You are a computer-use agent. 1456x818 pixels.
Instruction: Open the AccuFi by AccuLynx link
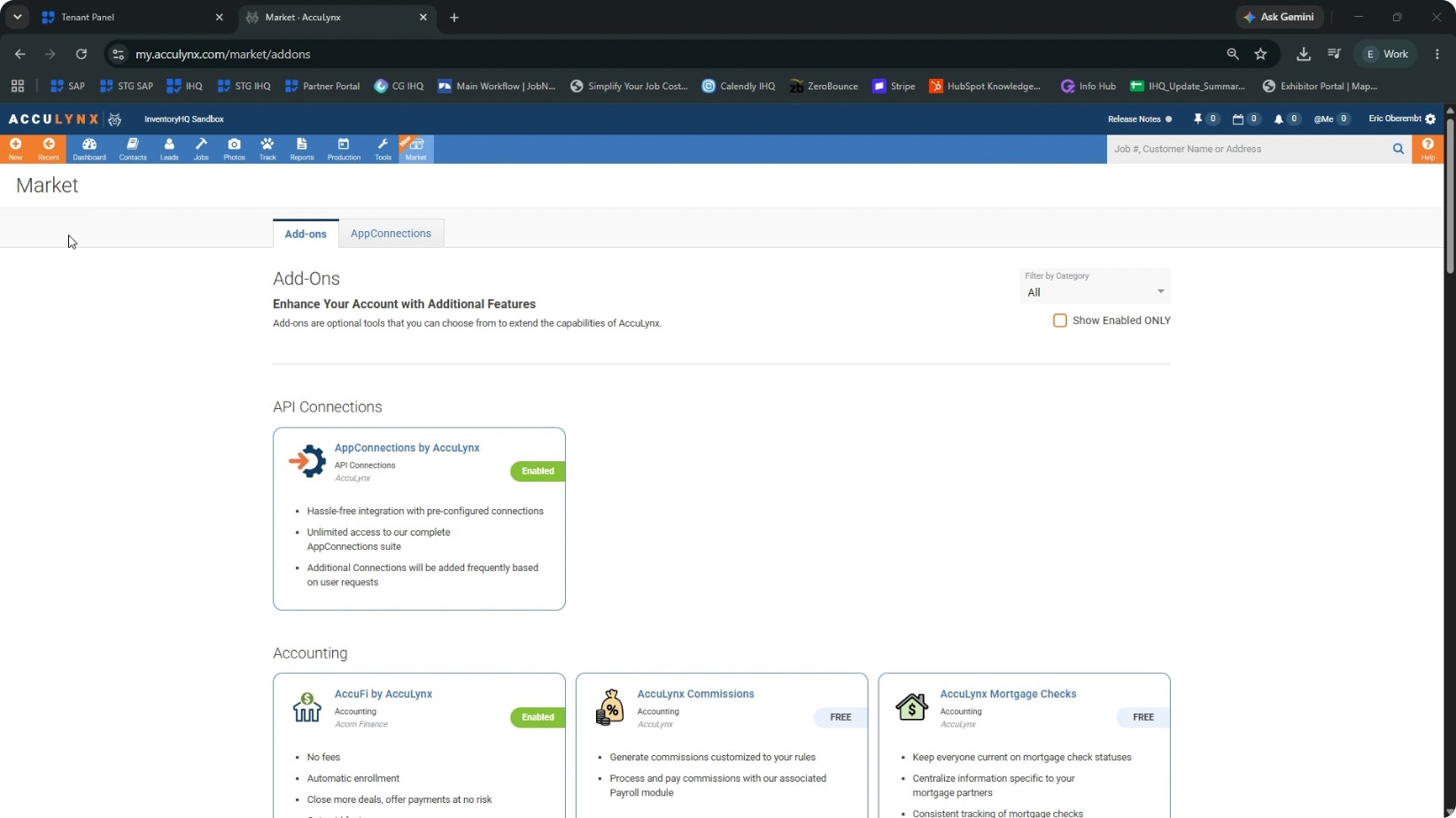coord(383,694)
